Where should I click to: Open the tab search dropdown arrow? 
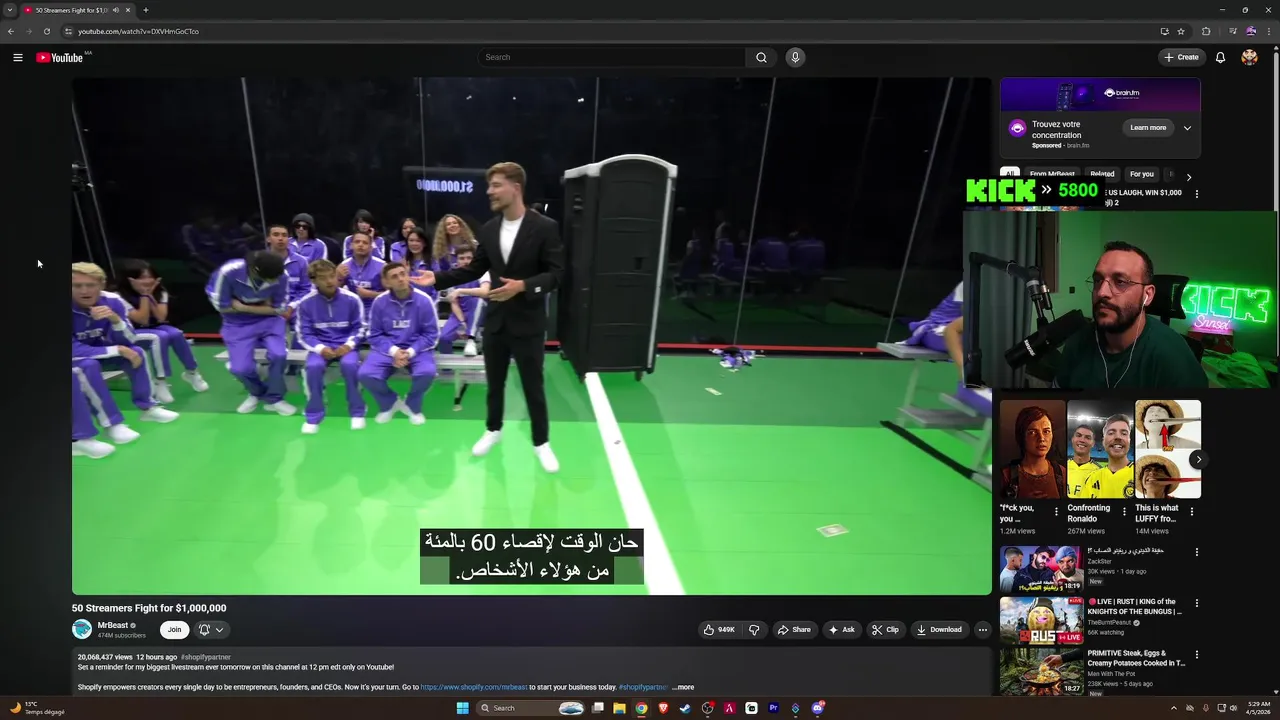[10, 10]
